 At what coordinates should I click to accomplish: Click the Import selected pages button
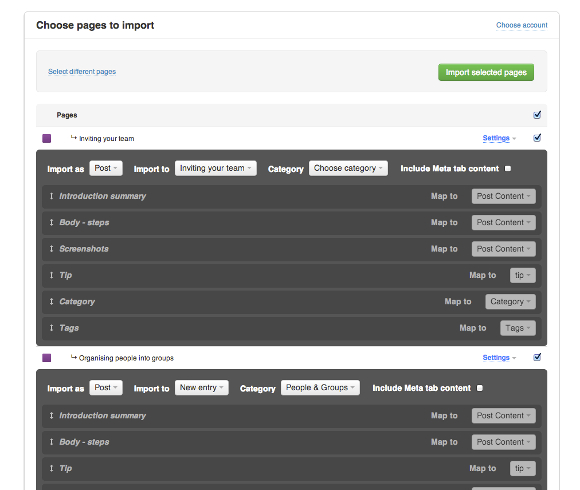tap(486, 72)
